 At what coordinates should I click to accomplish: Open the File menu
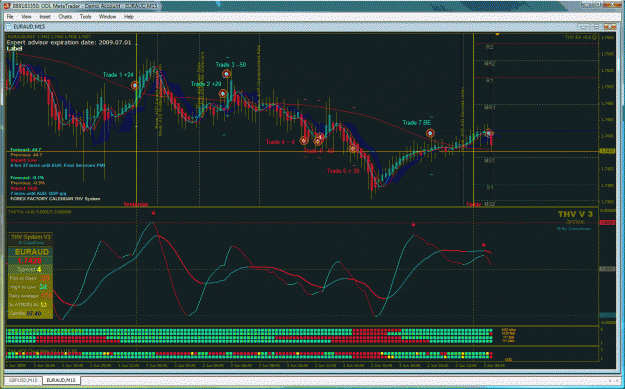pyautogui.click(x=10, y=17)
